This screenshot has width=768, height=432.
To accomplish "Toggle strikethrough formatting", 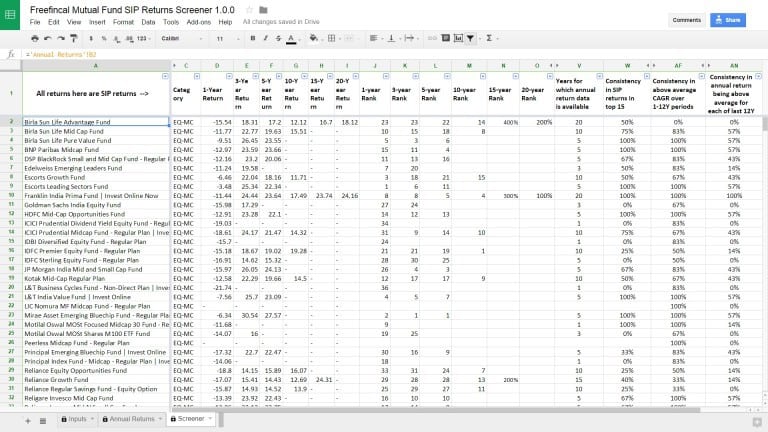I will (278, 38).
